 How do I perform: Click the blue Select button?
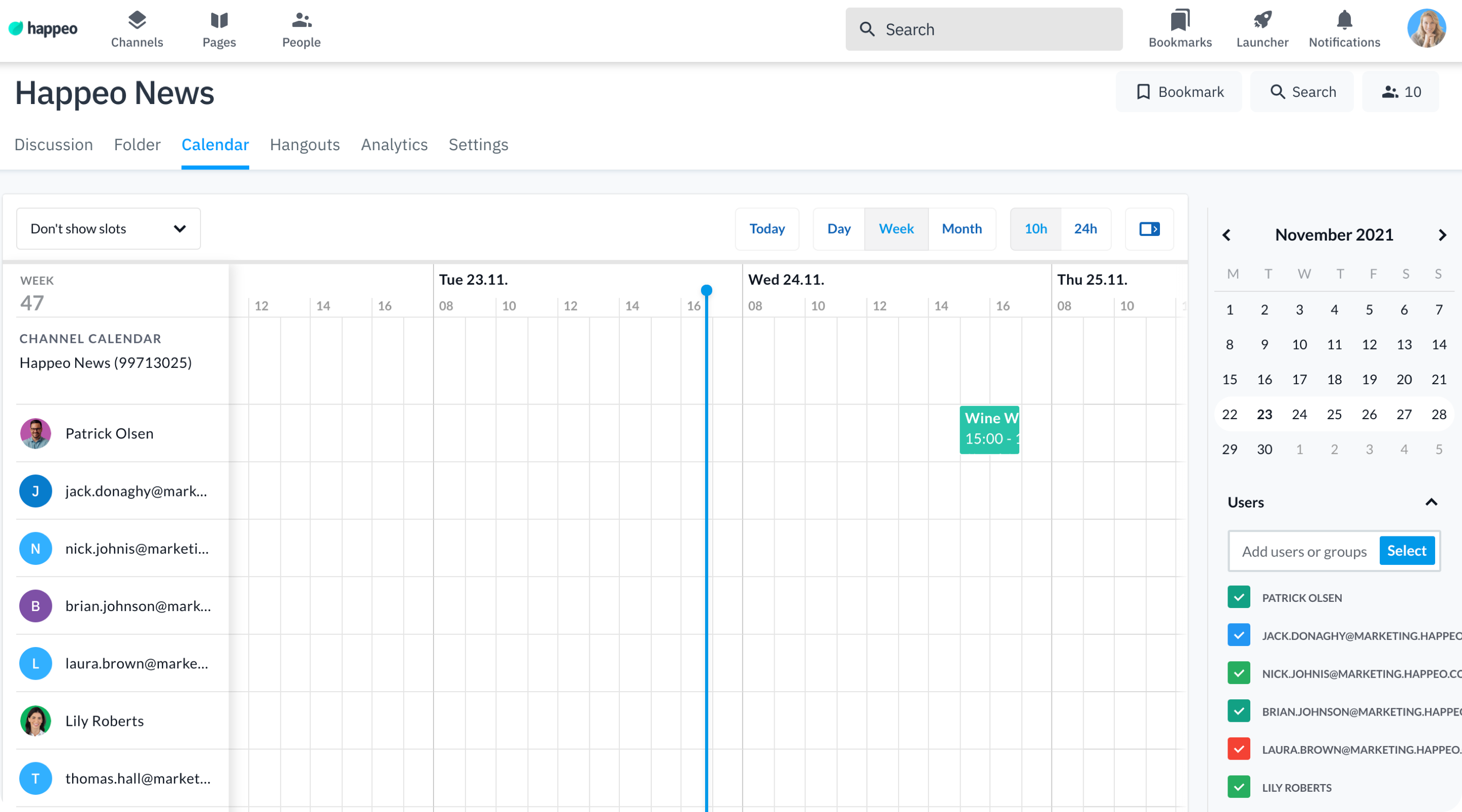coord(1406,551)
